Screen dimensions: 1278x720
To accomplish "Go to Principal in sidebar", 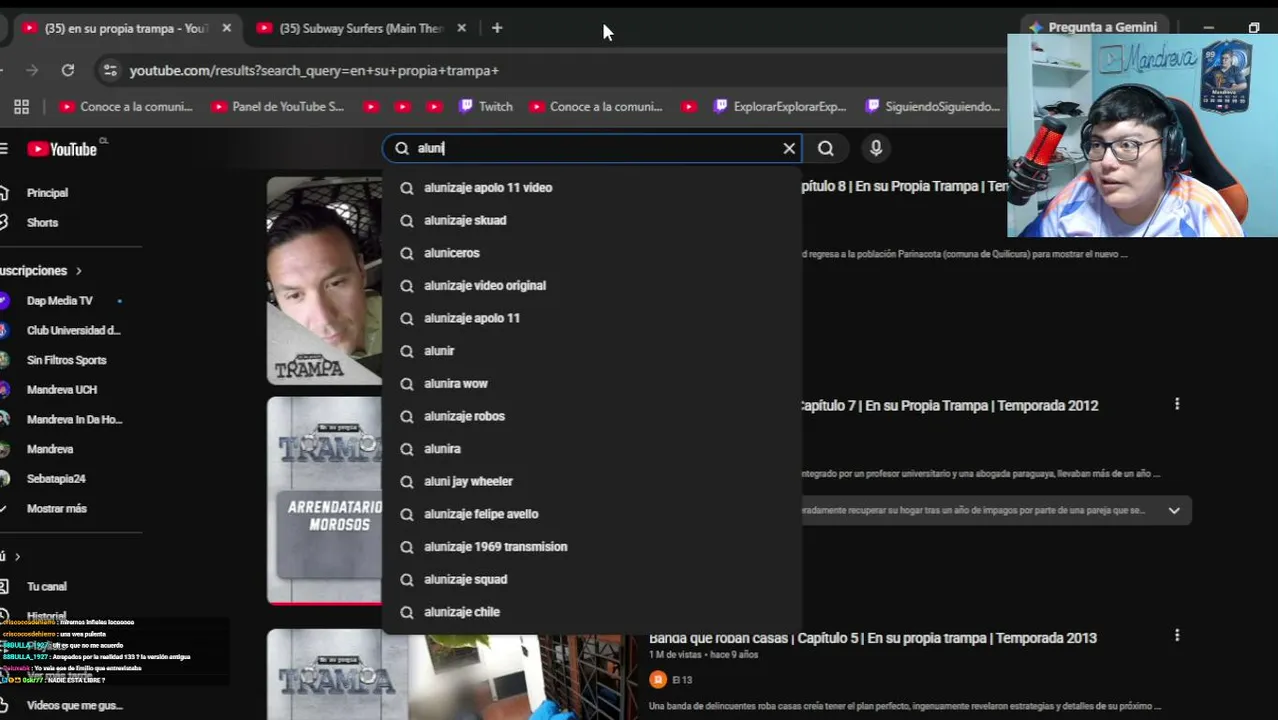I will point(47,193).
